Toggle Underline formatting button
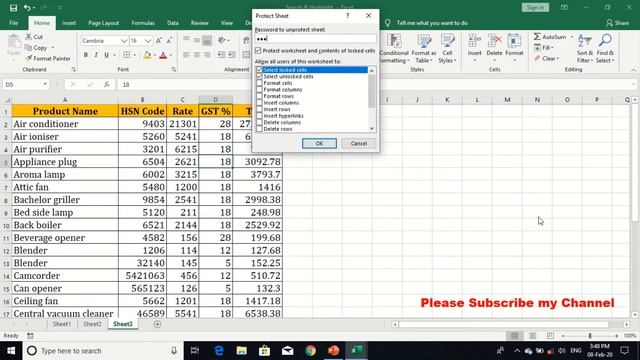The width and height of the screenshot is (640, 360). pos(107,55)
